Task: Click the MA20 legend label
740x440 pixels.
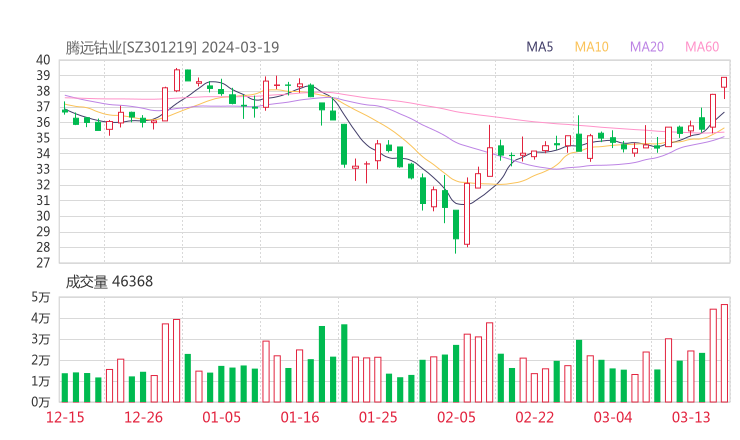Action: [x=647, y=47]
